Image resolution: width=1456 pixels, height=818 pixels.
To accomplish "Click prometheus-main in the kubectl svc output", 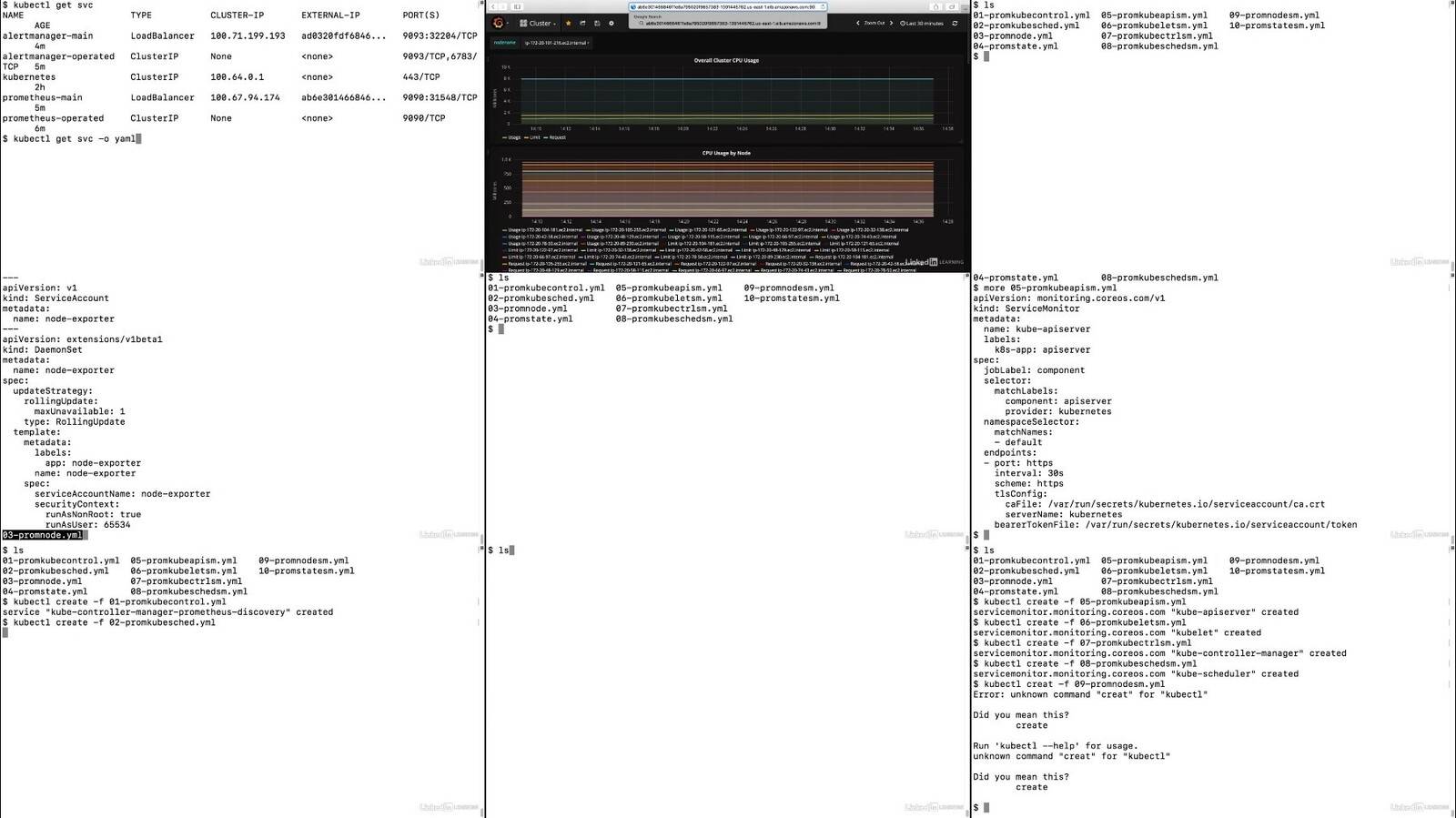I will pos(42,97).
